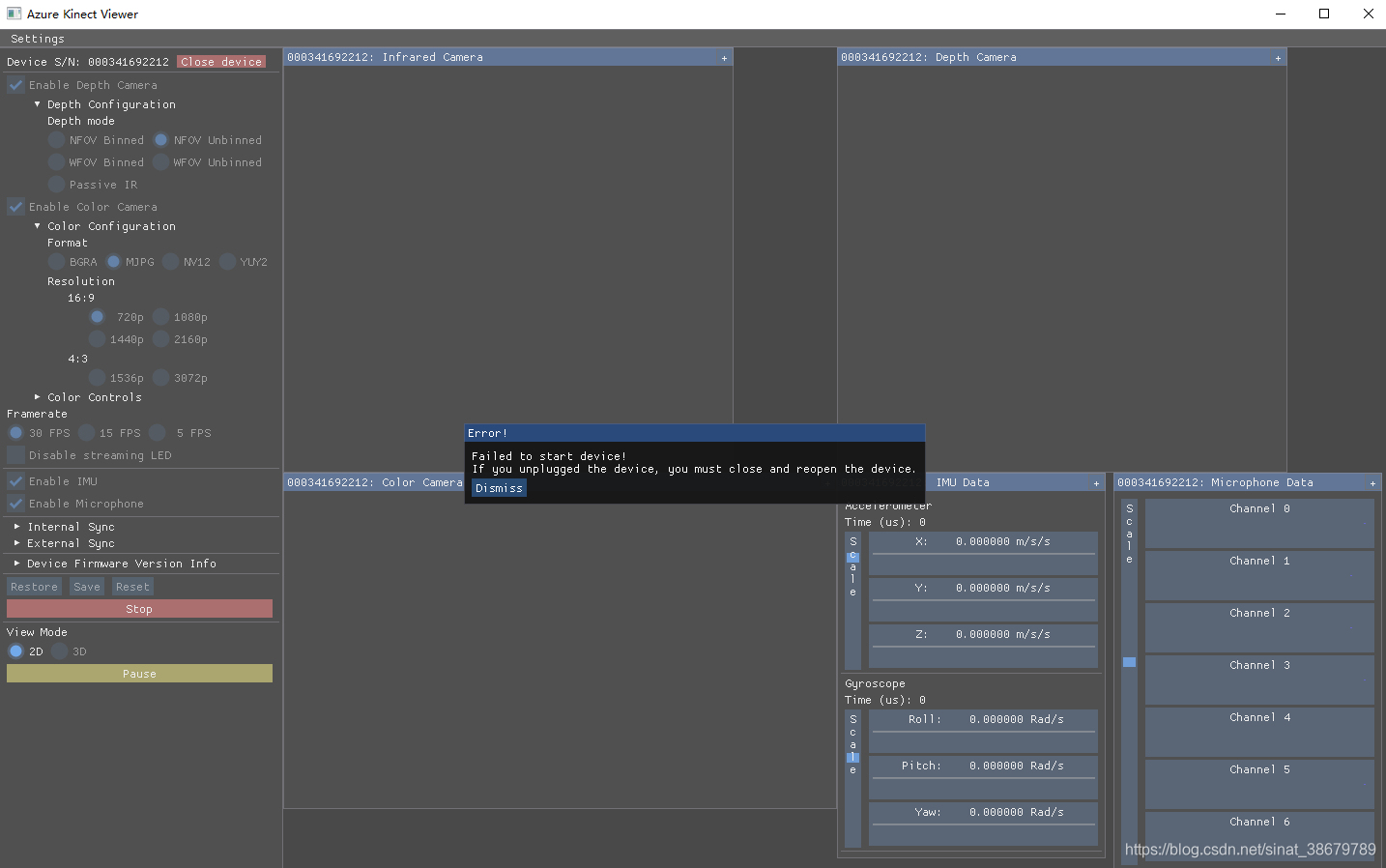The height and width of the screenshot is (868, 1386).
Task: Close the connected device
Action: pyautogui.click(x=221, y=62)
